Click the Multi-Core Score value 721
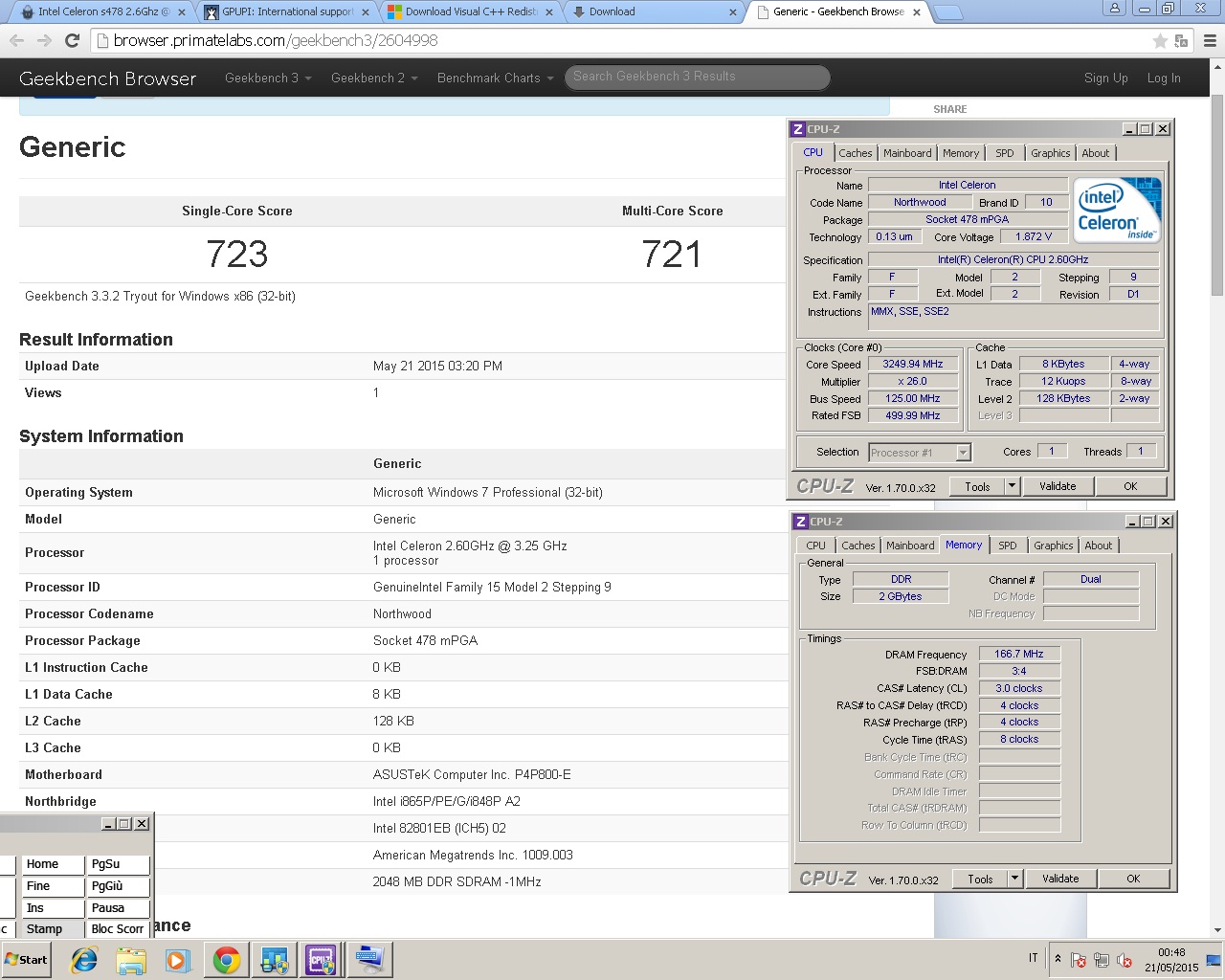1225x980 pixels. pos(672,255)
